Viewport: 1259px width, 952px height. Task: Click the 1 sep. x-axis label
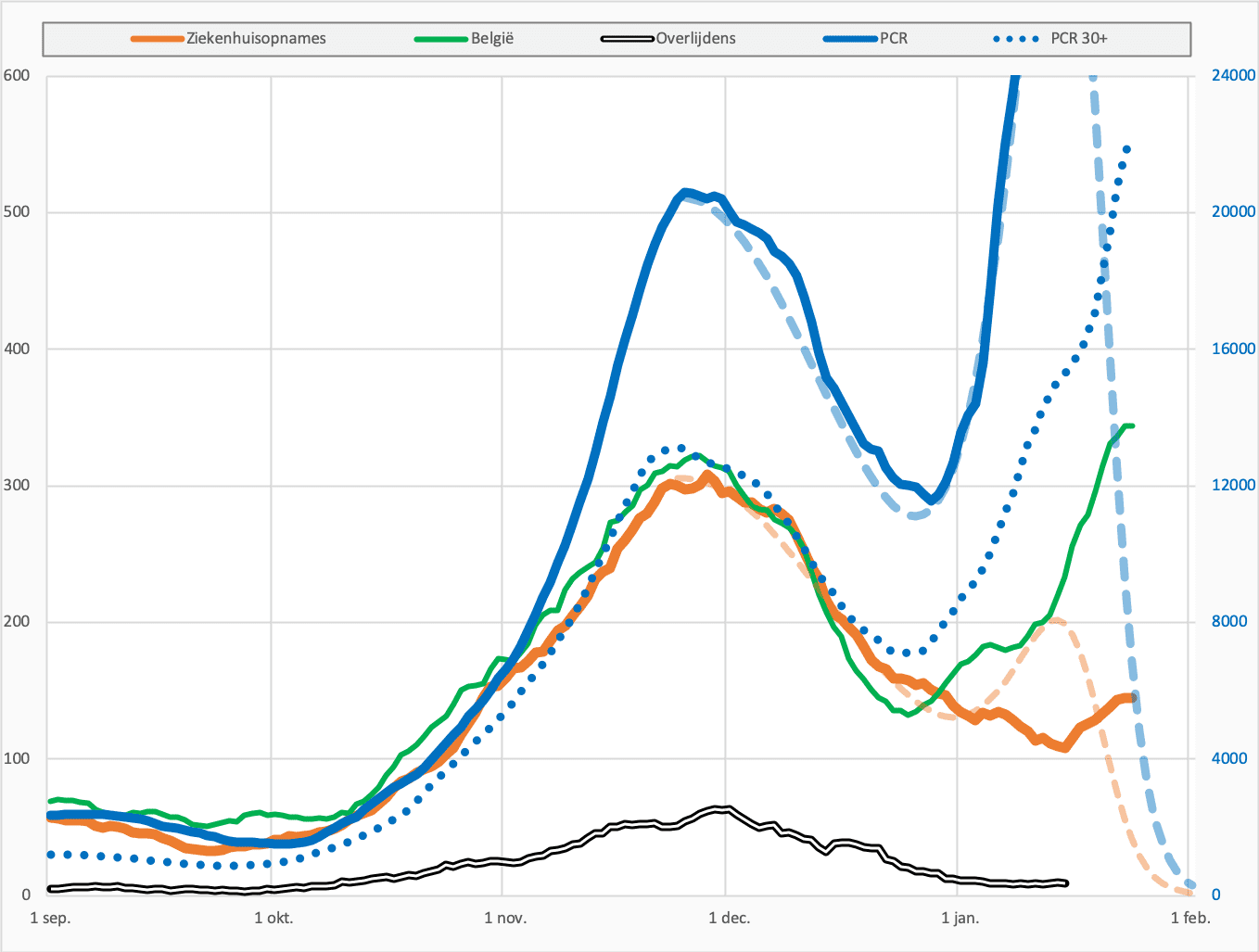[x=50, y=919]
